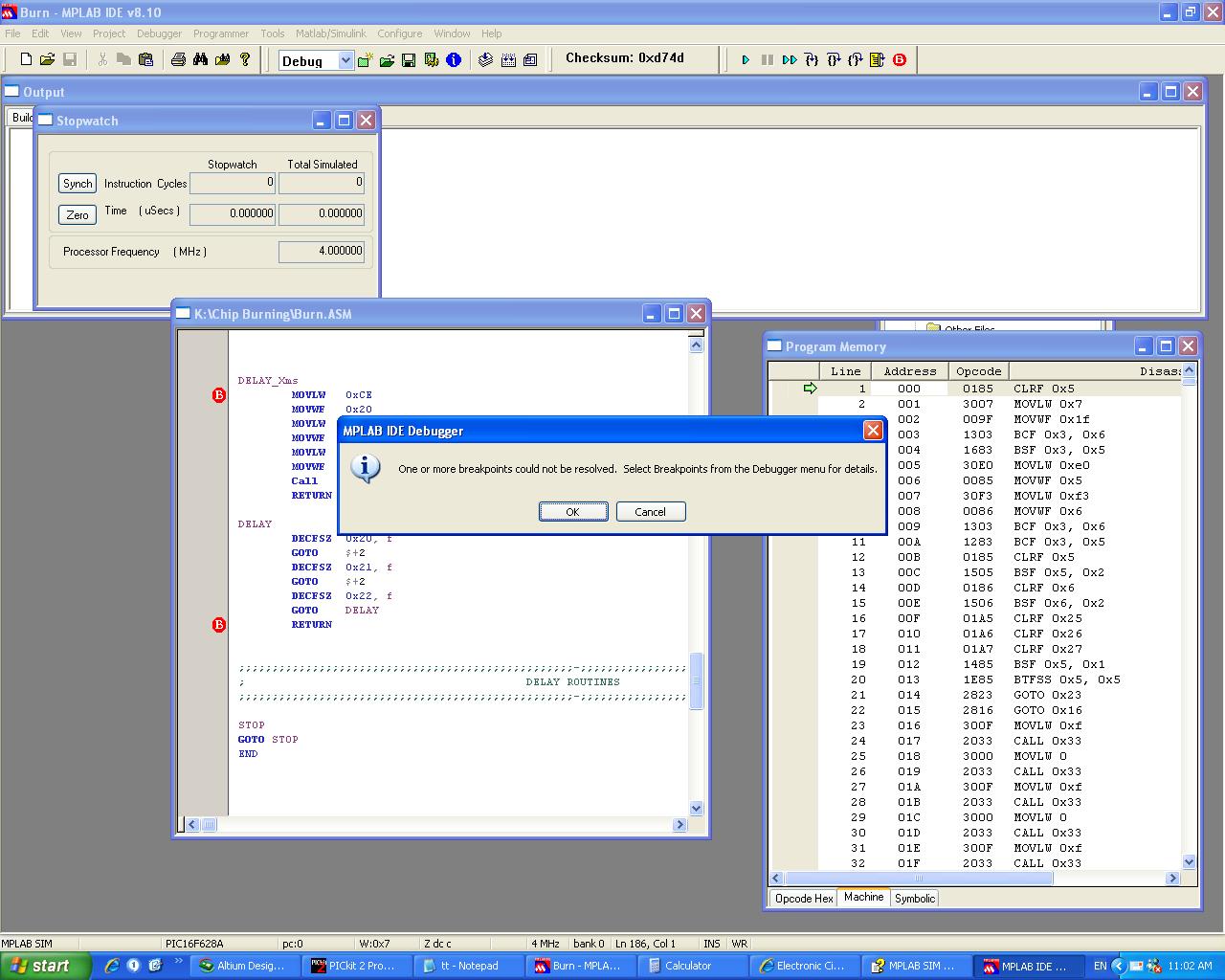Viewport: 1225px width, 980px height.
Task: Click Cancel in the debugger dialog
Action: click(650, 512)
